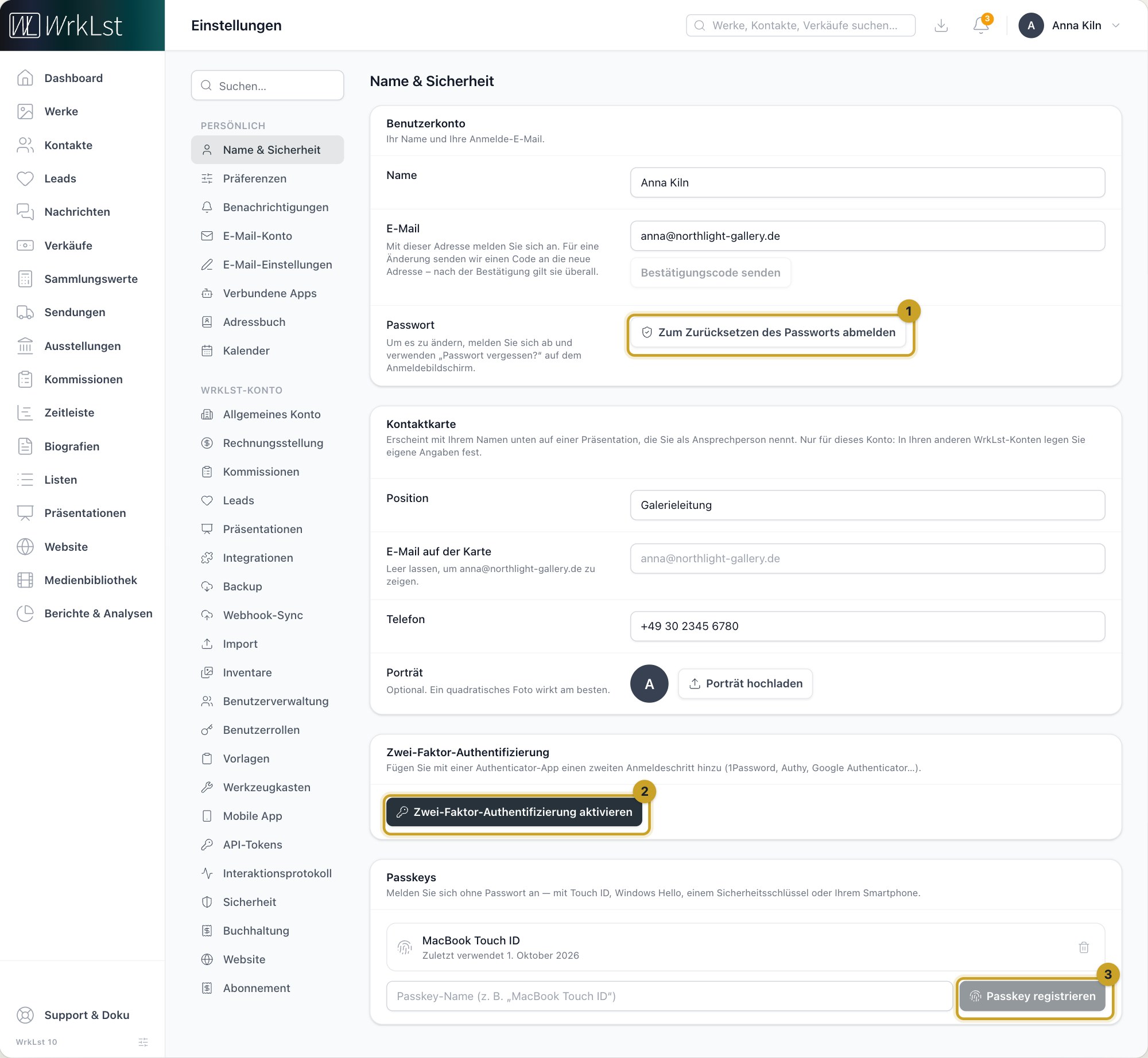Click the Website item under WrkLst-Konto
The image size is (1148, 1058).
(x=267, y=959)
